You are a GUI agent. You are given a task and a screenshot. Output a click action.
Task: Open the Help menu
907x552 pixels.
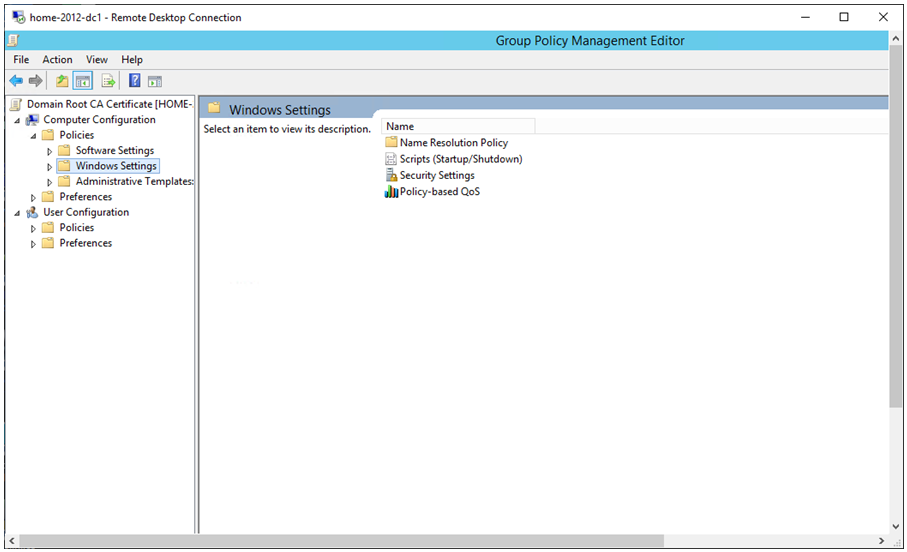tap(132, 60)
